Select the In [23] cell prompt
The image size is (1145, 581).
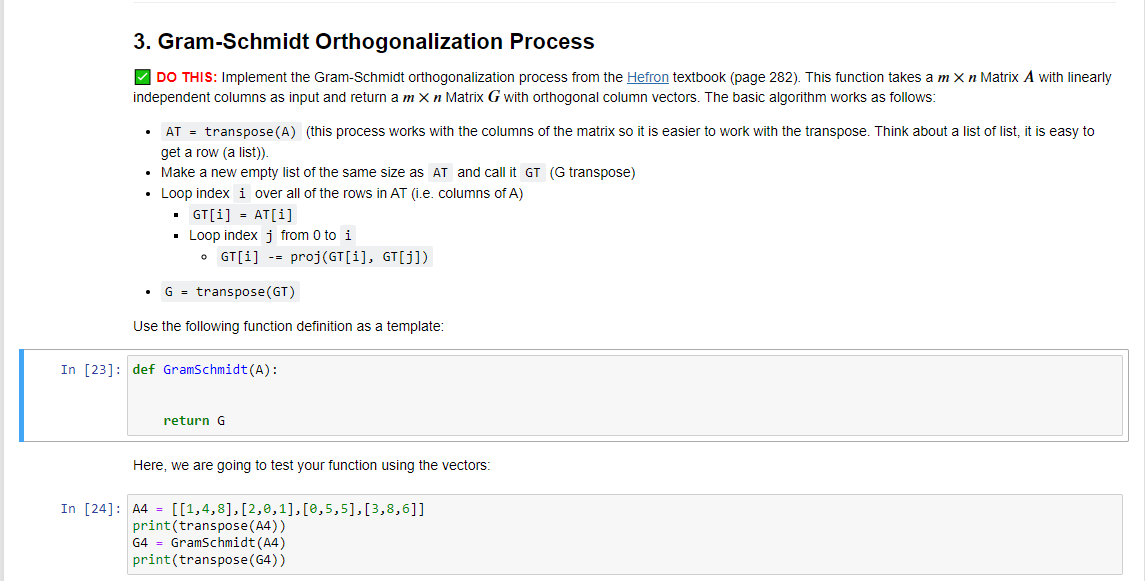point(91,370)
